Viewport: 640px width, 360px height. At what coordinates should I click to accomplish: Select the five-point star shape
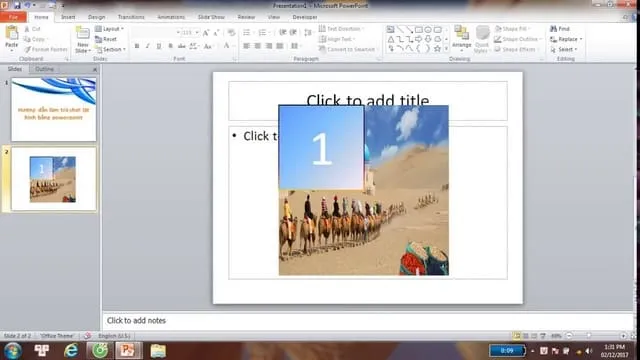(x=437, y=49)
